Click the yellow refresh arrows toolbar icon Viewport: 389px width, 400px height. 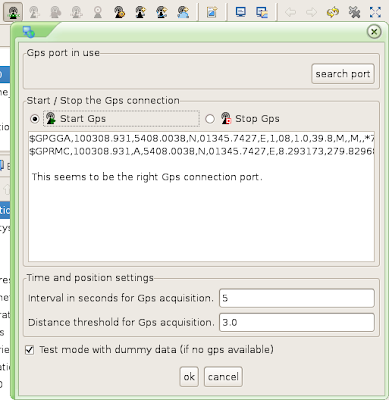tap(333, 12)
